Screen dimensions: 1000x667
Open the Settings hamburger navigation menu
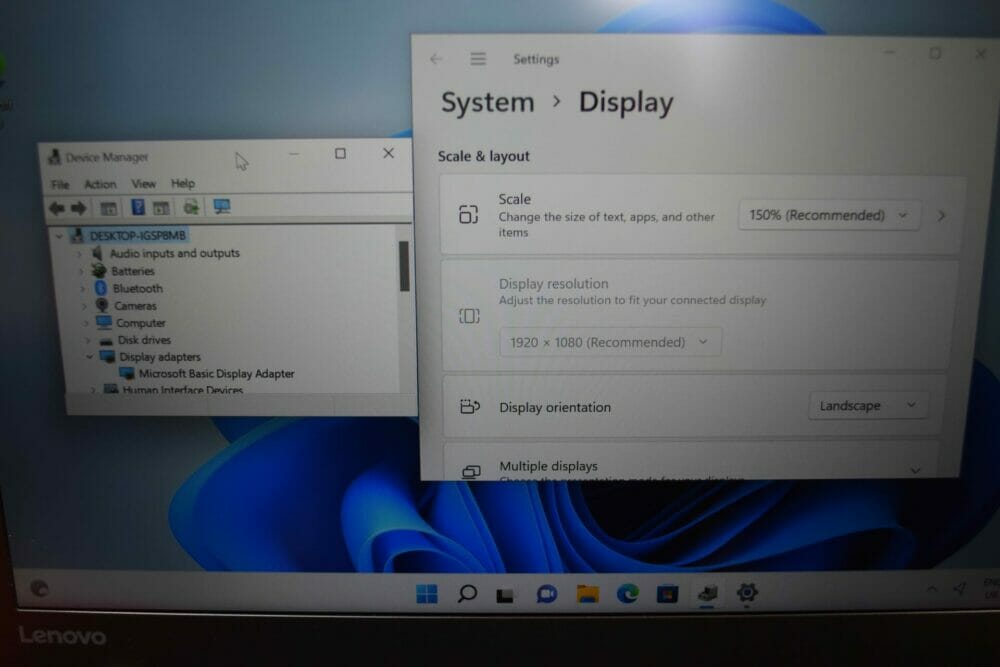click(x=478, y=59)
